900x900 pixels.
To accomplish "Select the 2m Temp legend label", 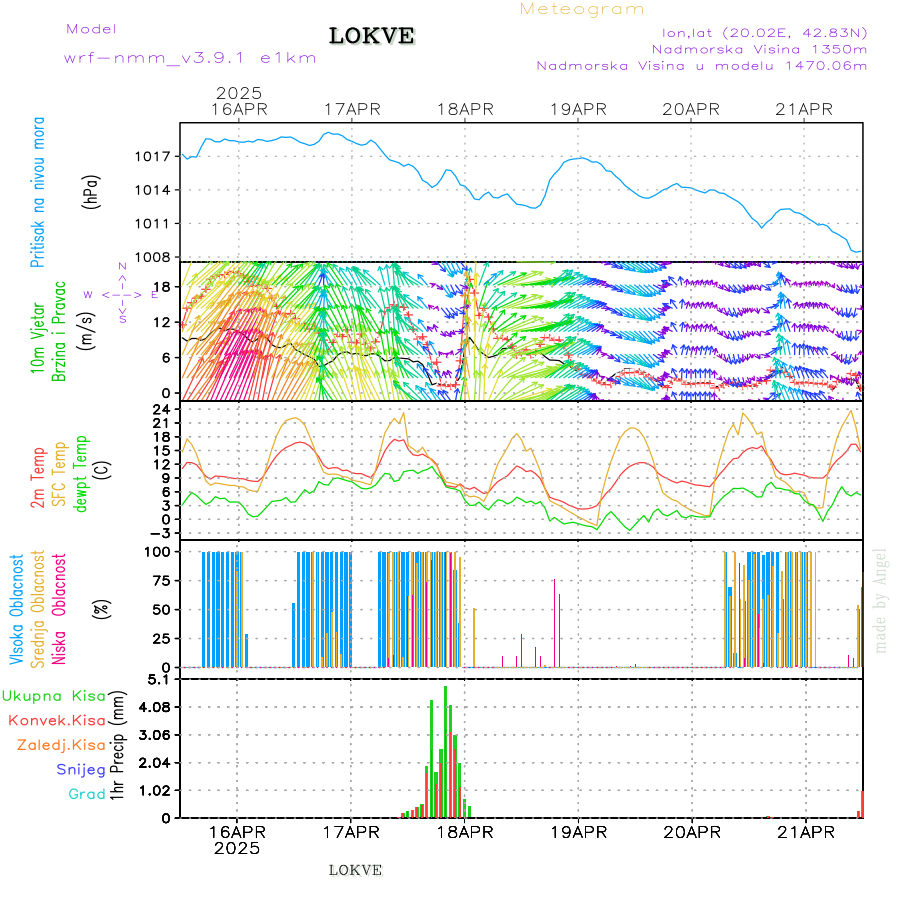I will (x=37, y=478).
